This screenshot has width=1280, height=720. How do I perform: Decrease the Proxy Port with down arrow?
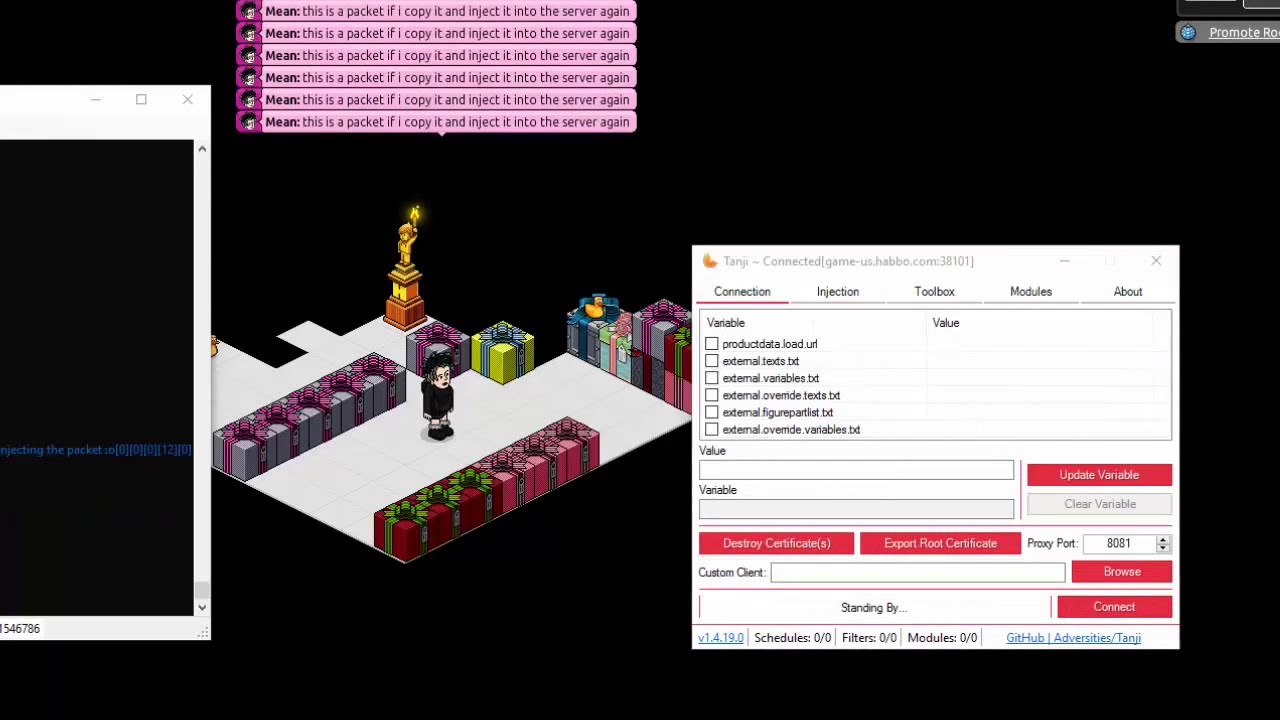(x=1162, y=549)
